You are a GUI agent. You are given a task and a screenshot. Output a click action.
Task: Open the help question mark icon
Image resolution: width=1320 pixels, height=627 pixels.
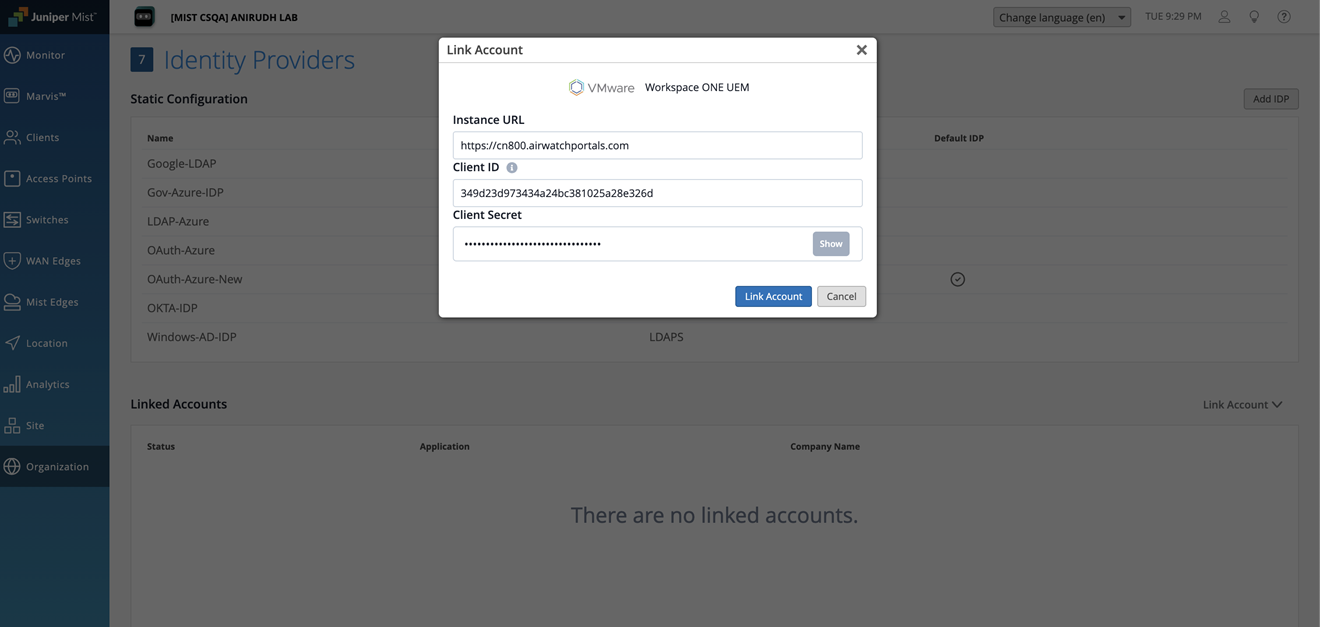pos(1284,17)
